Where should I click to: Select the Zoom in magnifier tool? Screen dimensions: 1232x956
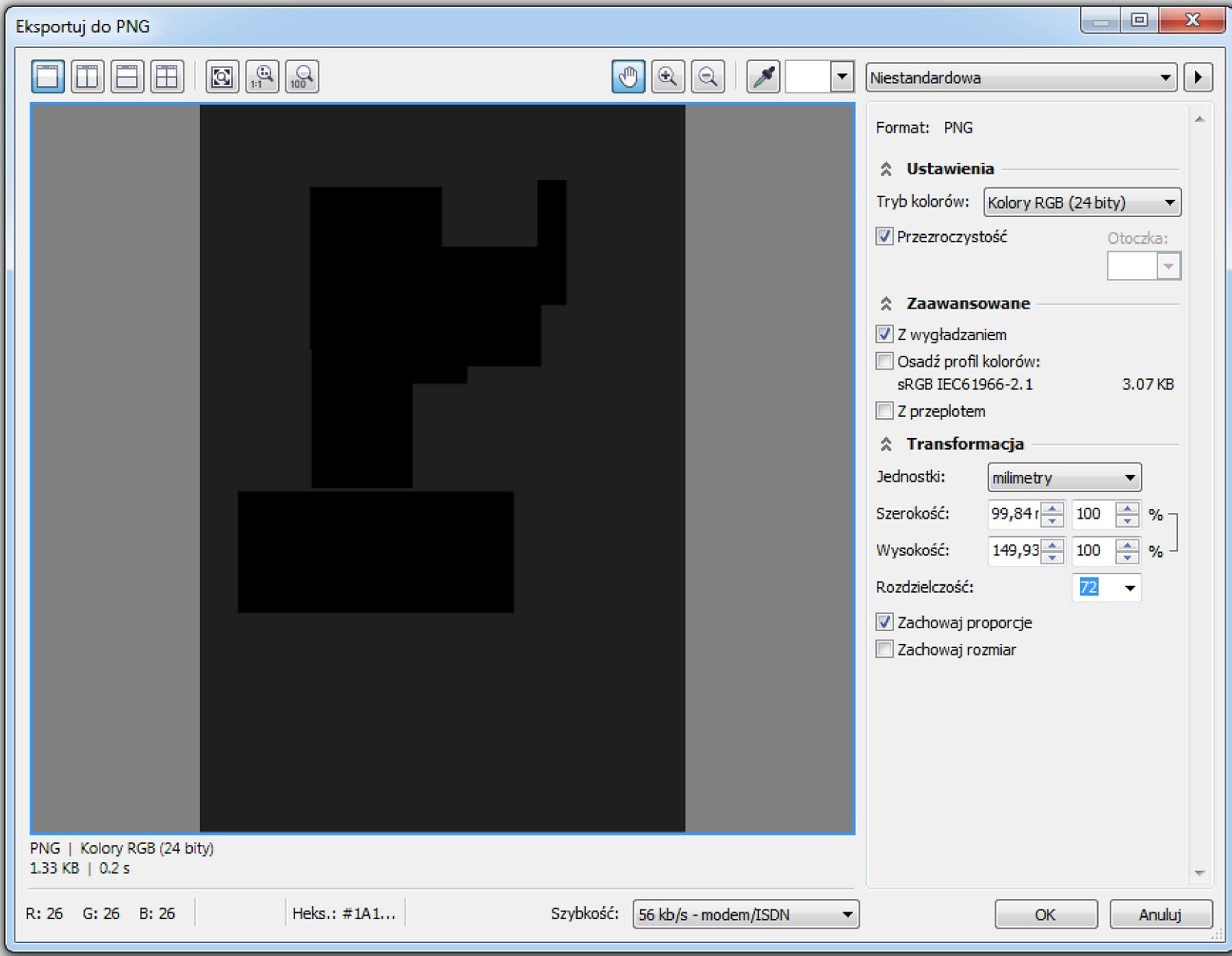(667, 77)
